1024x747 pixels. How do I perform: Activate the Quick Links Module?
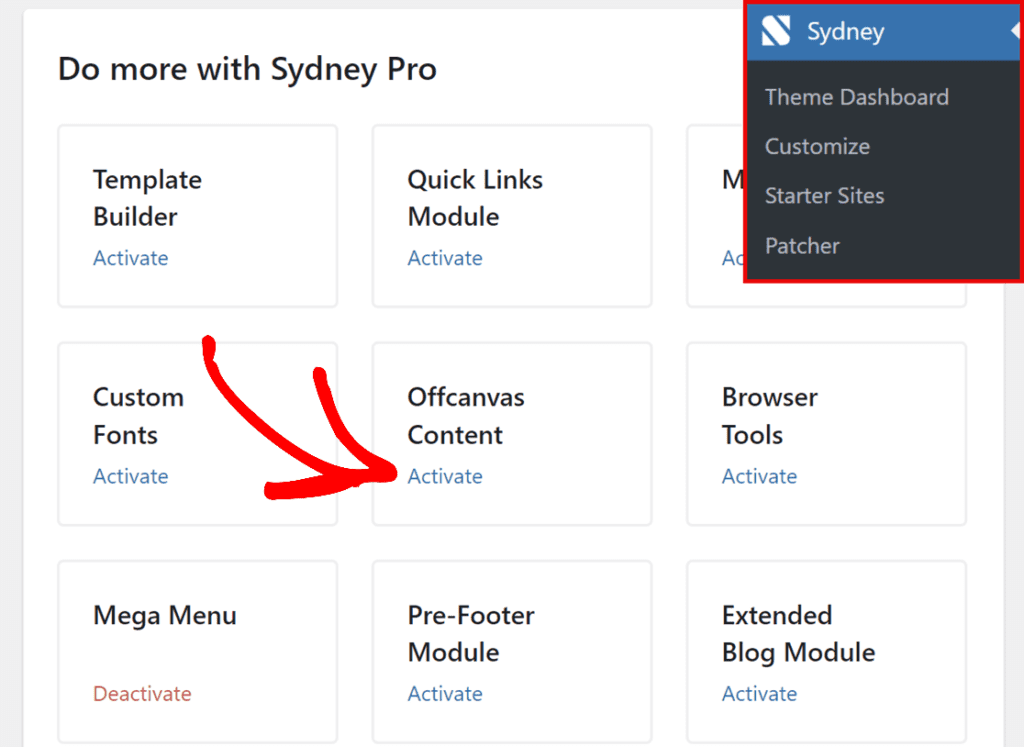click(x=444, y=258)
